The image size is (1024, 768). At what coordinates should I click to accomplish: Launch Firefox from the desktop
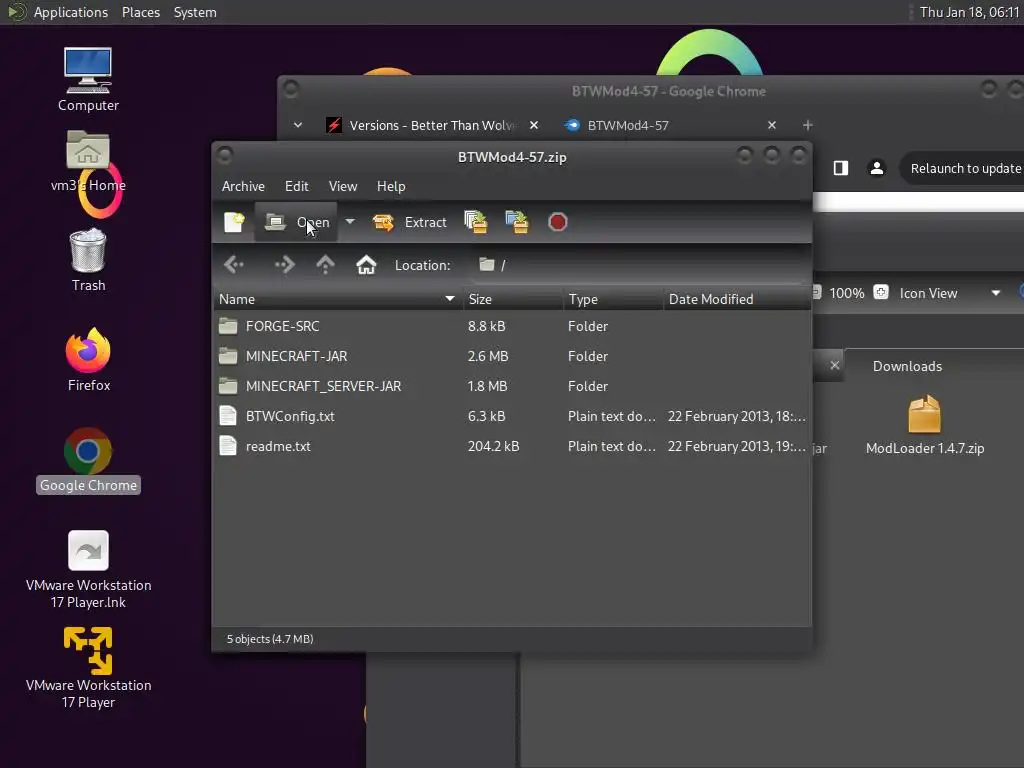89,359
